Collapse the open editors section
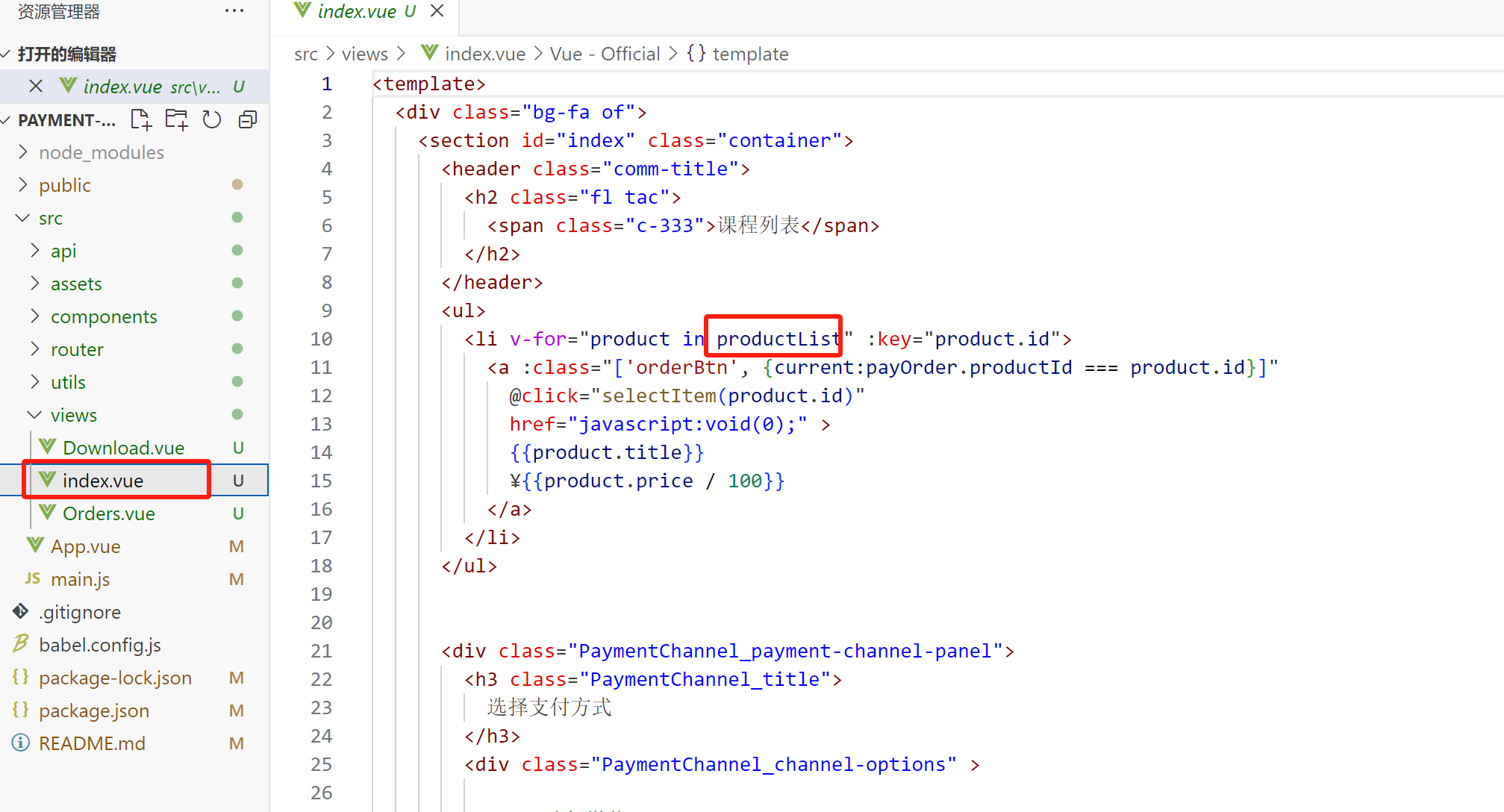Screen dimensions: 1504x812 [x=66, y=54]
